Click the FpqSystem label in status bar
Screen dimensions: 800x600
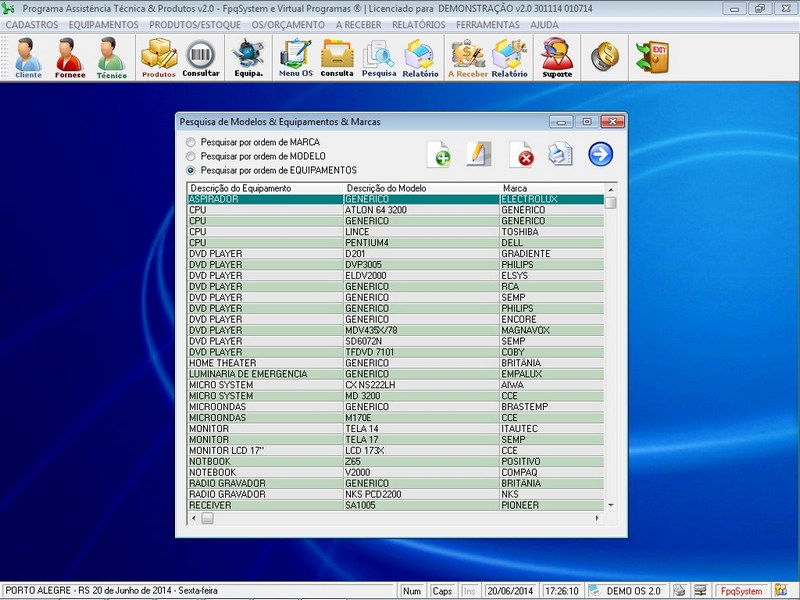(x=741, y=591)
